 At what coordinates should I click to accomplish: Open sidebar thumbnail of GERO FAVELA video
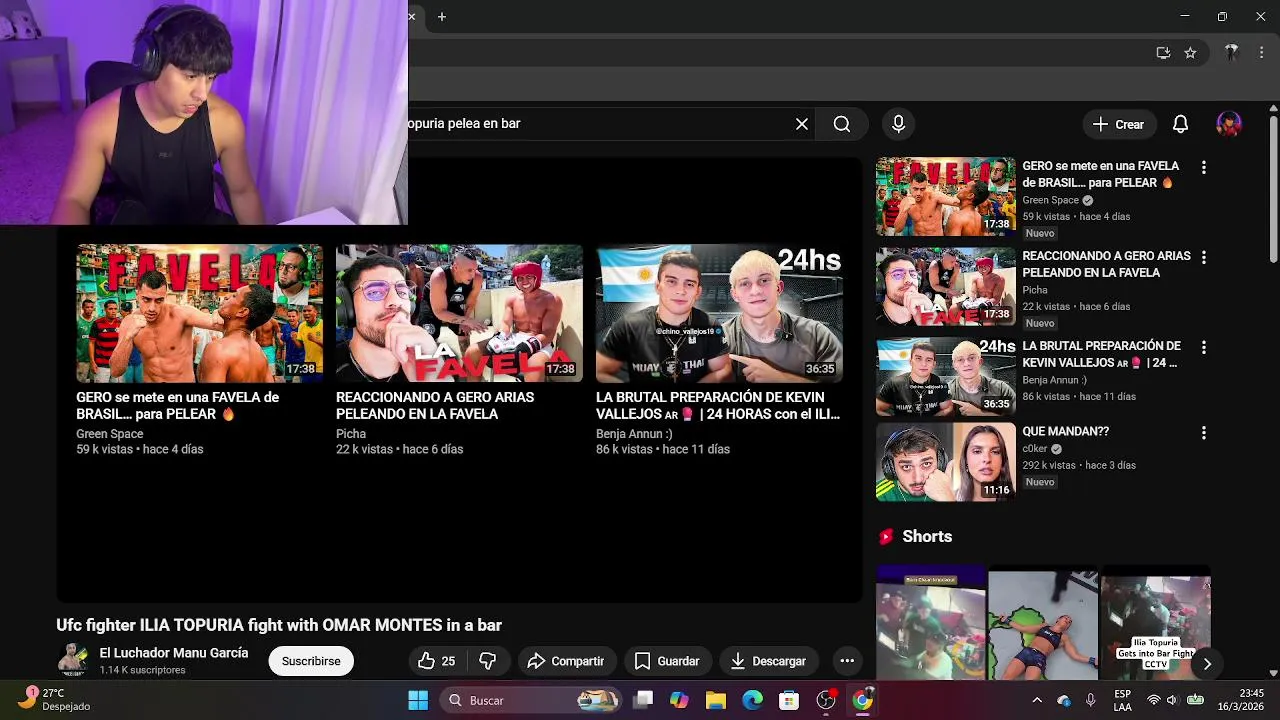tap(945, 196)
